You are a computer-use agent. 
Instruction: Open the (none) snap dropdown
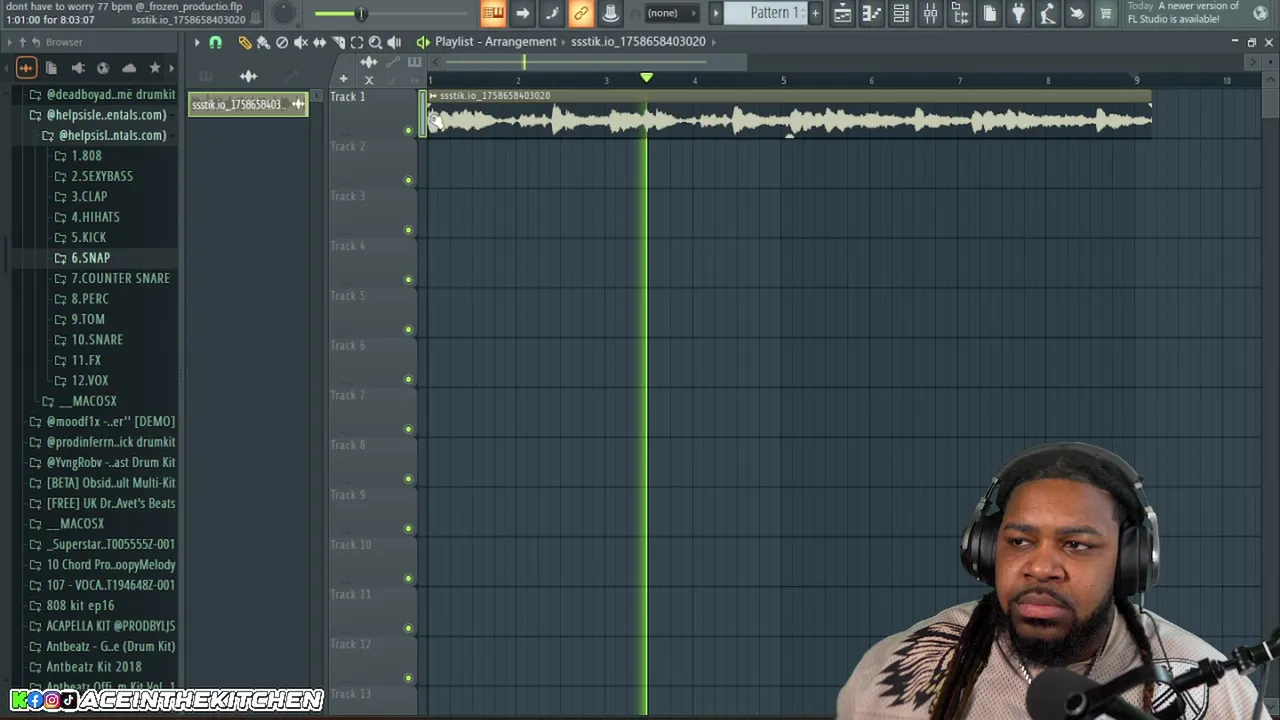tap(670, 13)
